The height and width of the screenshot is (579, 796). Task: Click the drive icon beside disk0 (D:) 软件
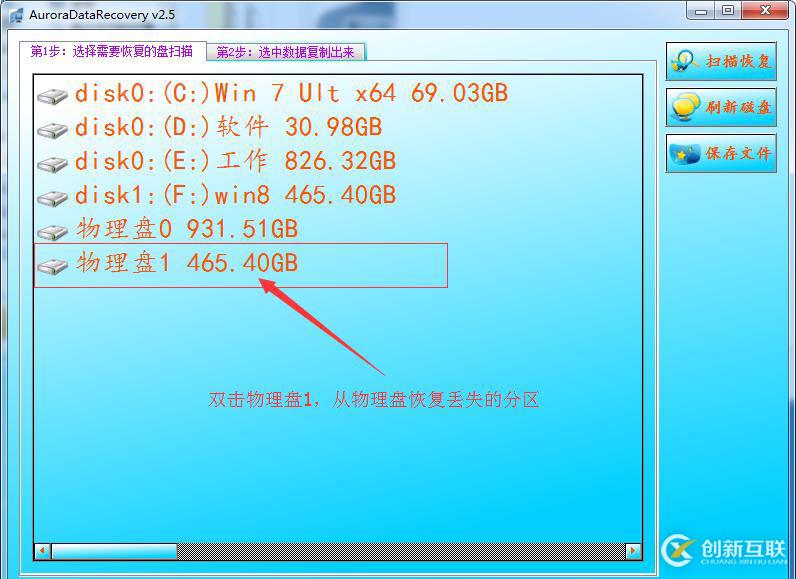pos(52,129)
